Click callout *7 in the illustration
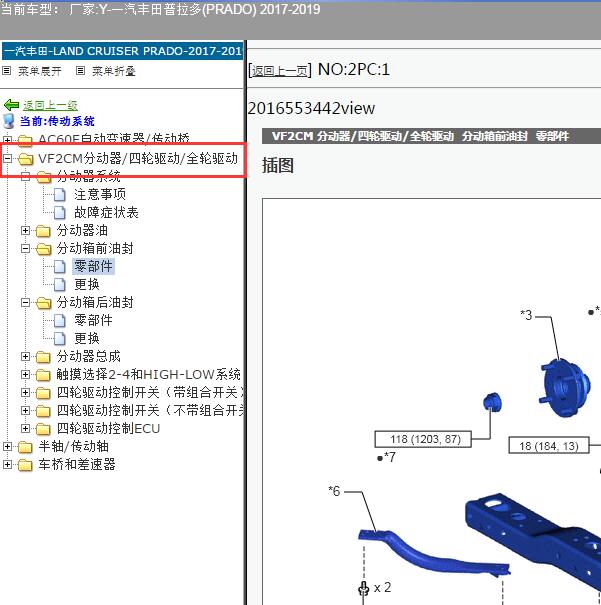This screenshot has height=605, width=601. (387, 457)
